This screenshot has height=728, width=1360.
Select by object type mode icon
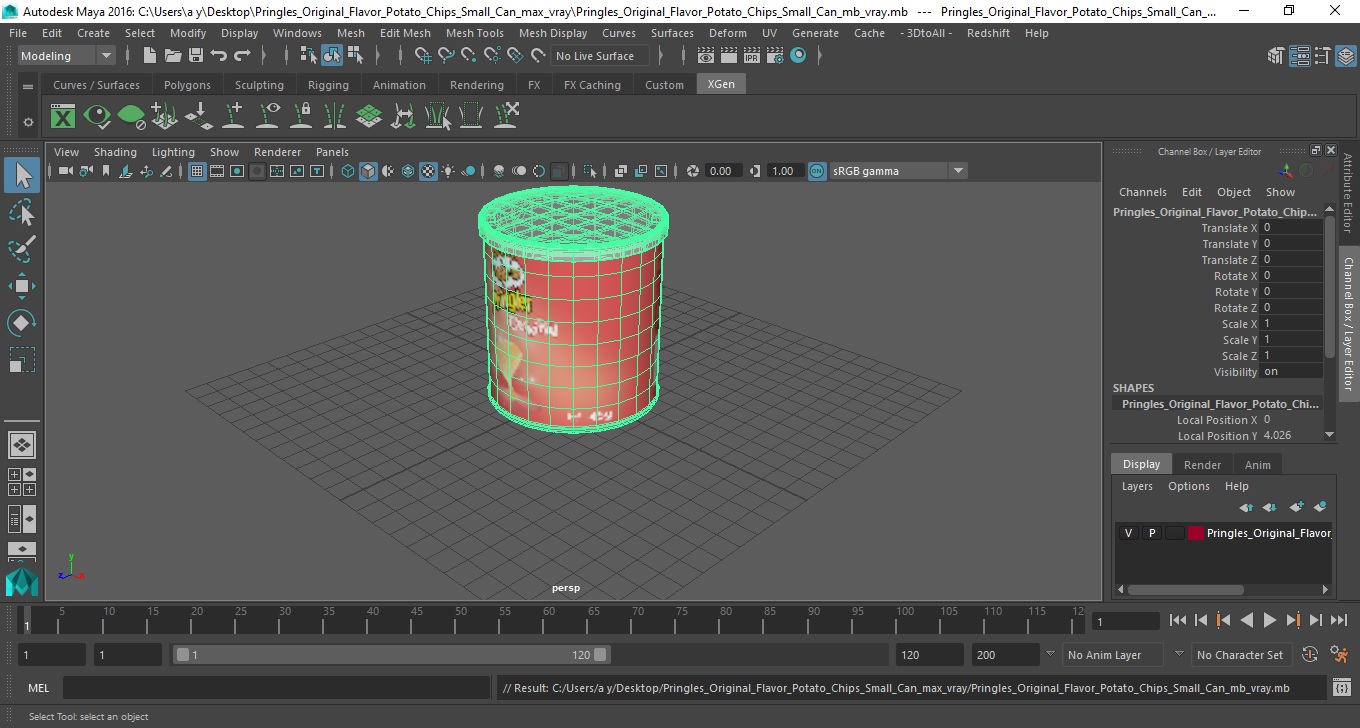(x=332, y=56)
